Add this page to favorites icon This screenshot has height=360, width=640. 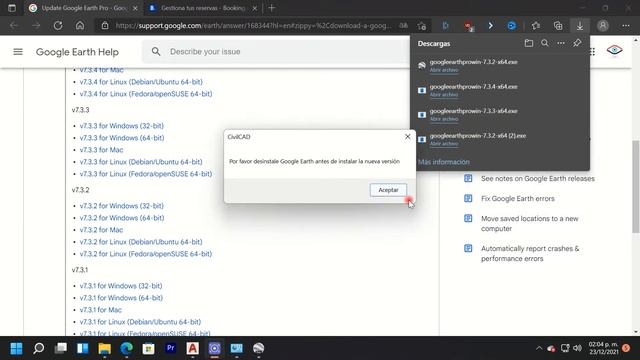click(x=422, y=26)
